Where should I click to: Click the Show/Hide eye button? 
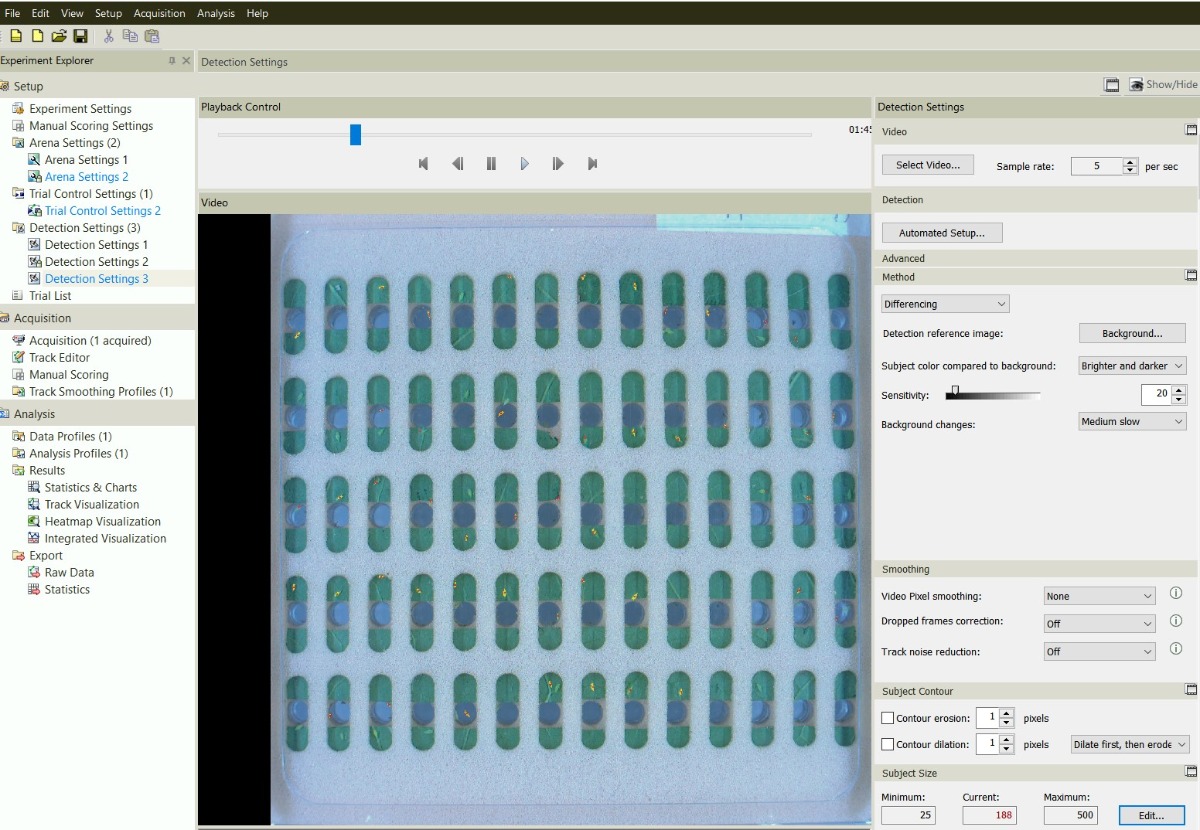point(1163,85)
